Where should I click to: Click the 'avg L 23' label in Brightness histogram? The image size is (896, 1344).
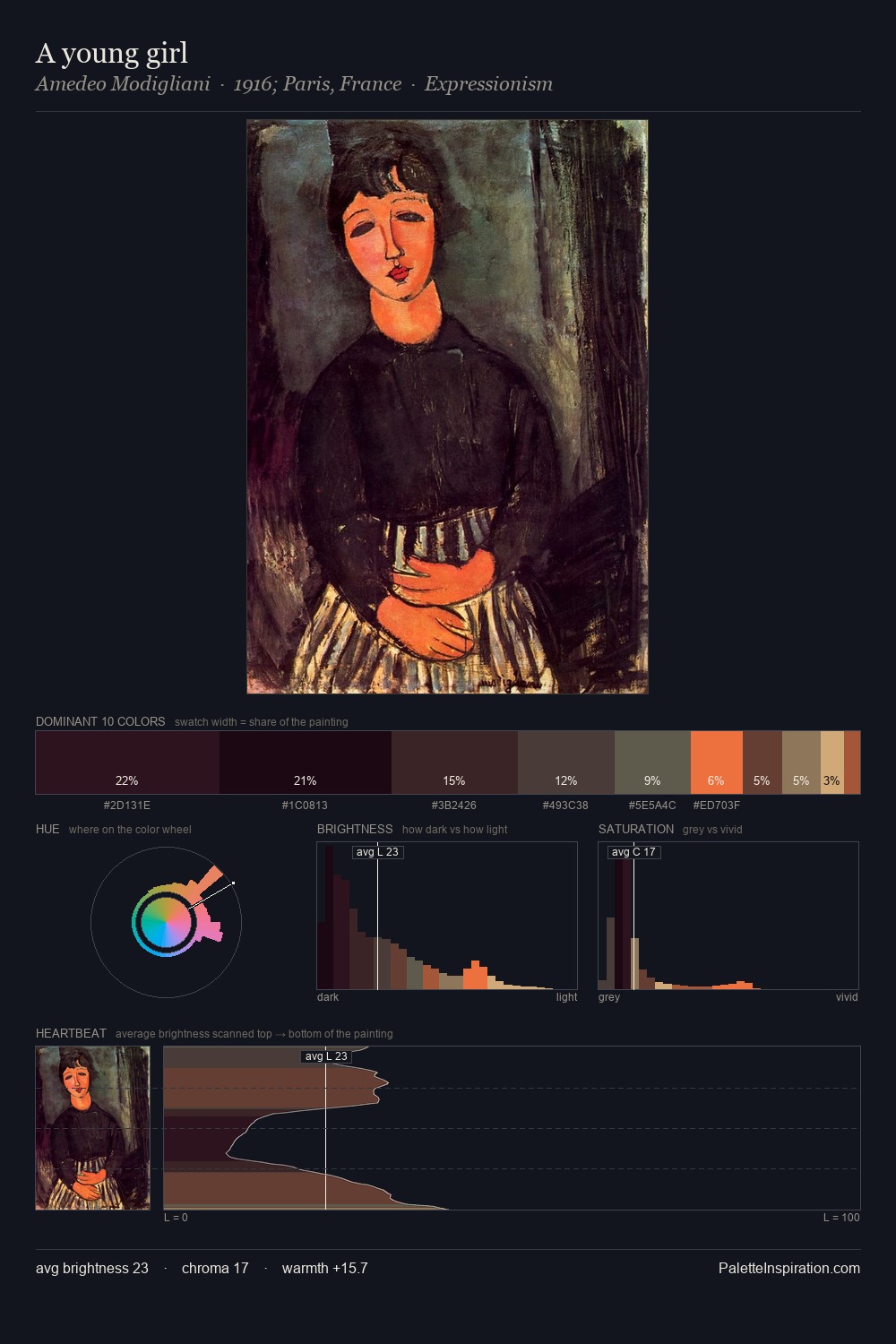point(377,852)
